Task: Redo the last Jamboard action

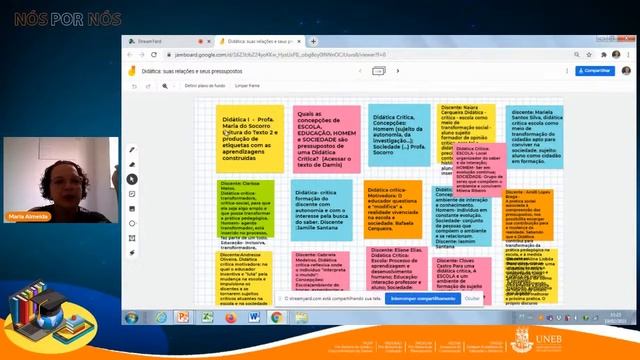Action: coord(148,86)
